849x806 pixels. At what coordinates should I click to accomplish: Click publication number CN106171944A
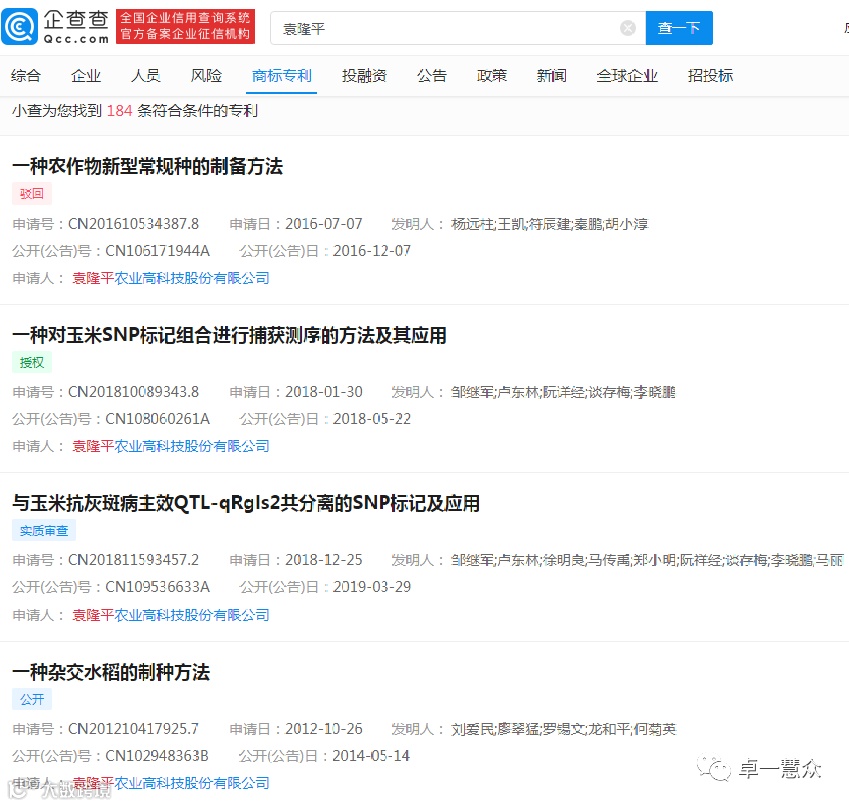pos(157,251)
